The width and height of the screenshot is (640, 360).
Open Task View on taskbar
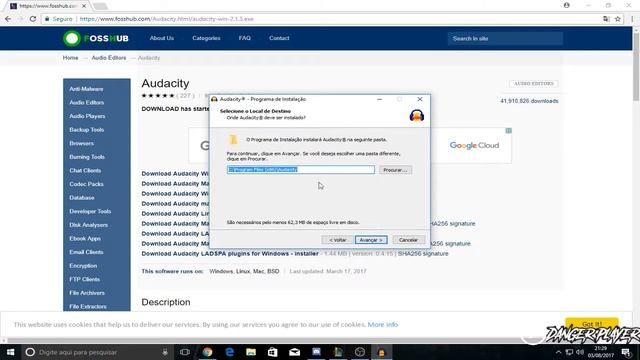pos(185,352)
